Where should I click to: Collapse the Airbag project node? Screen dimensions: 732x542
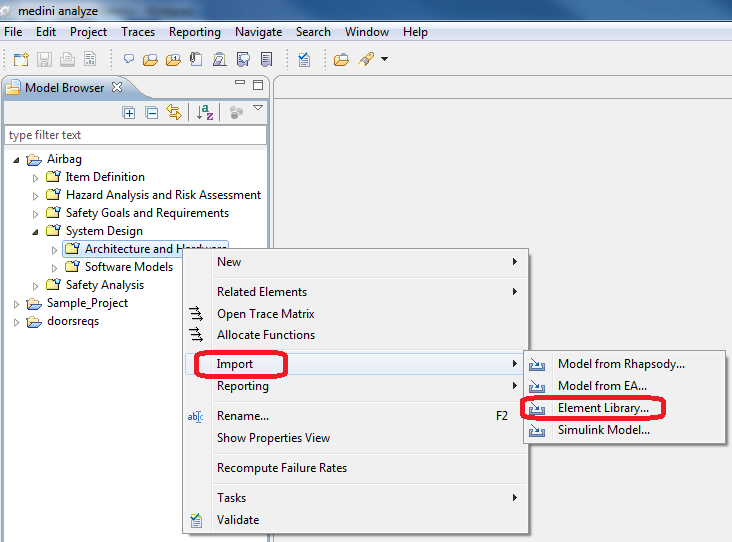click(17, 159)
